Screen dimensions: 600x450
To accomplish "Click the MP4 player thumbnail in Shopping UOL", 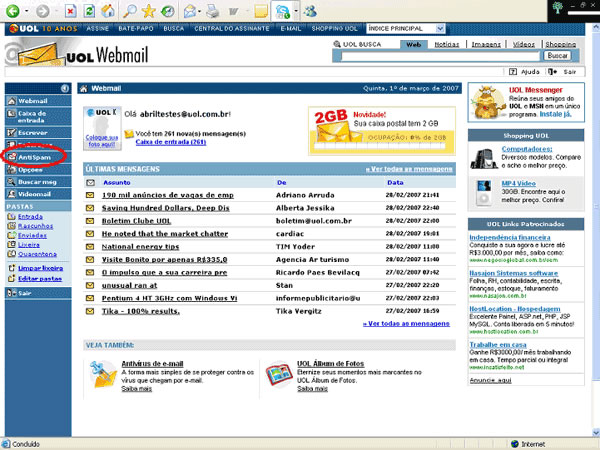I will coord(484,190).
